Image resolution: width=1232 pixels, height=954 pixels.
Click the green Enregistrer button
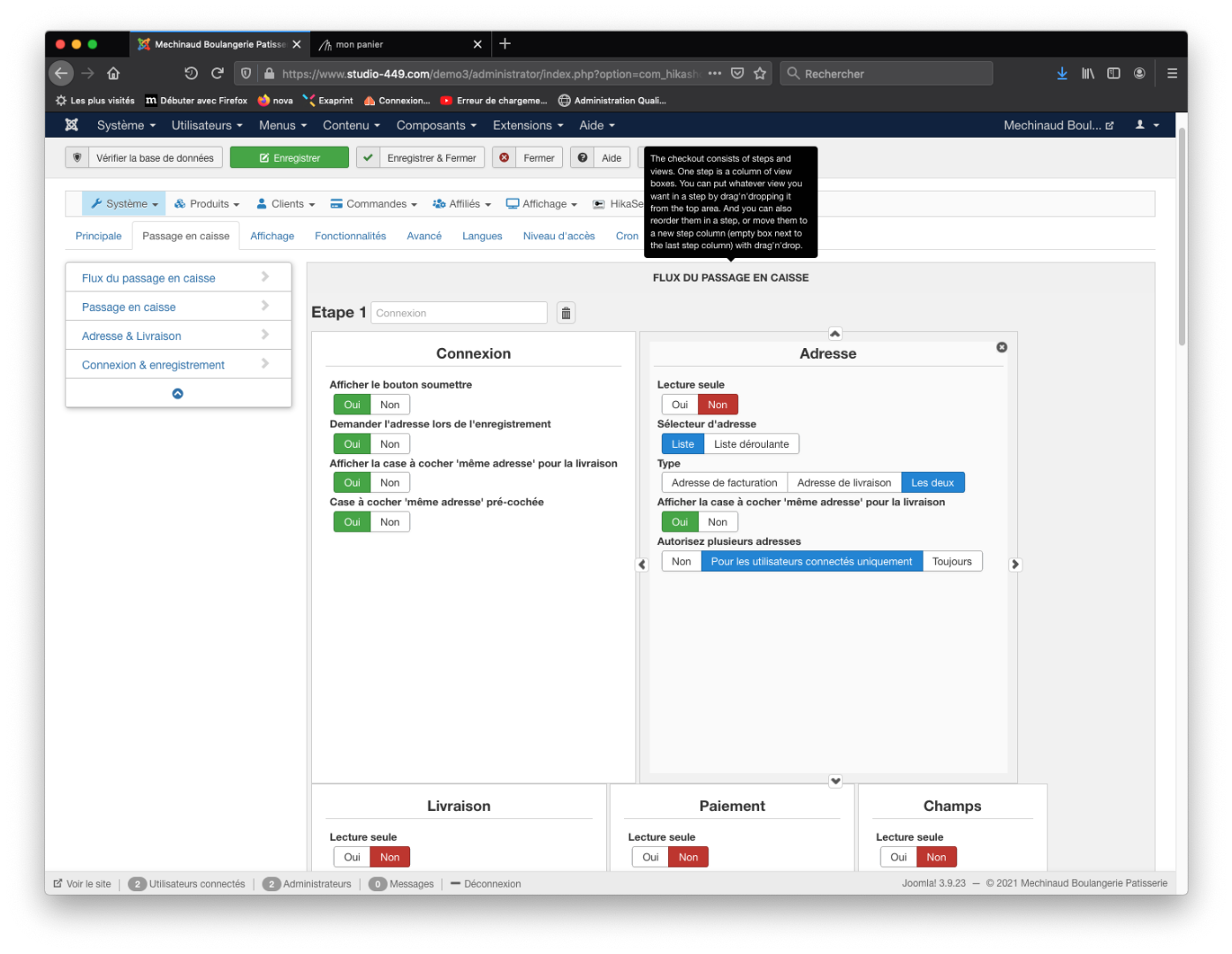point(289,158)
